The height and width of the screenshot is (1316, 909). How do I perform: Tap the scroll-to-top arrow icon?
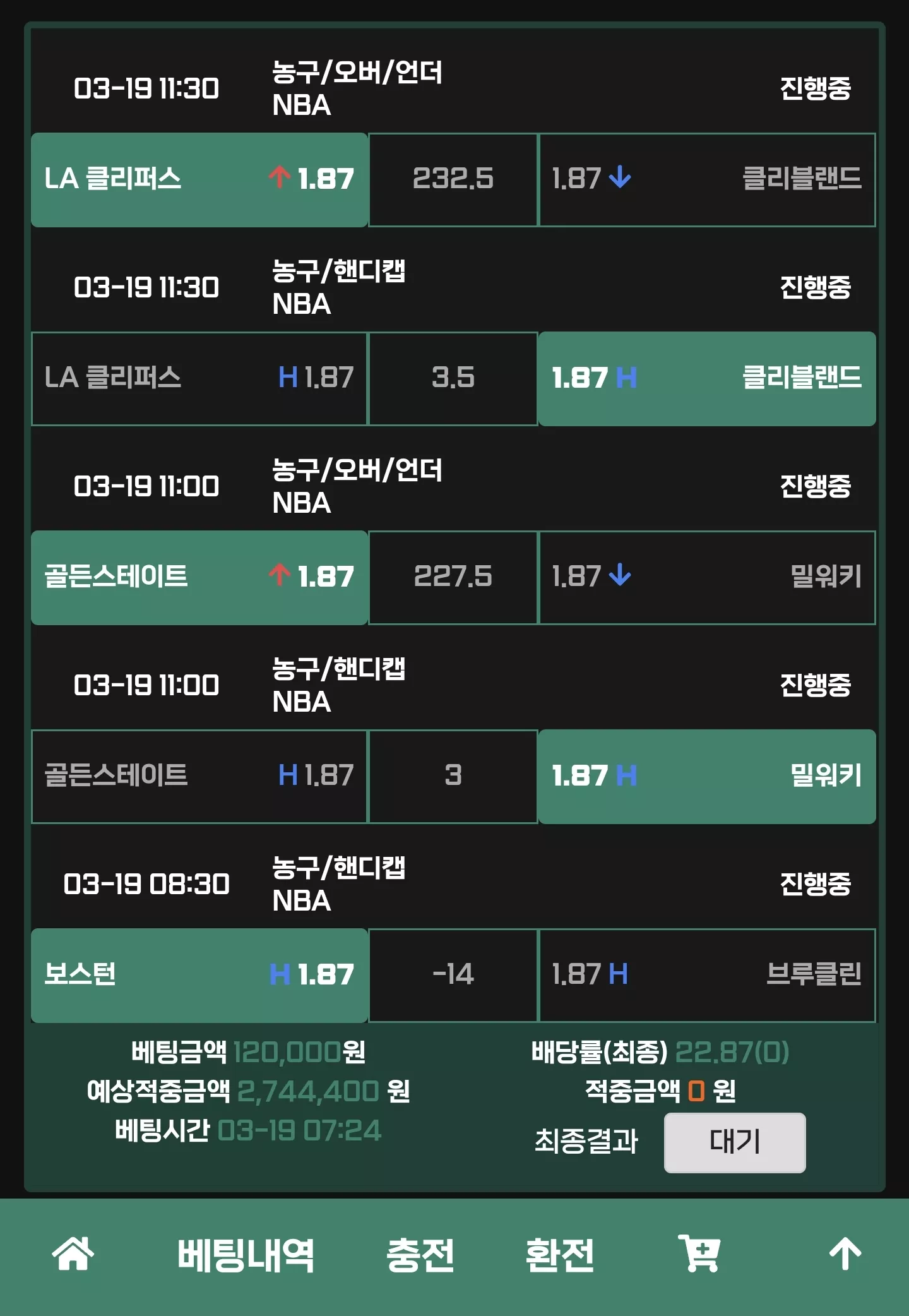[x=845, y=1253]
